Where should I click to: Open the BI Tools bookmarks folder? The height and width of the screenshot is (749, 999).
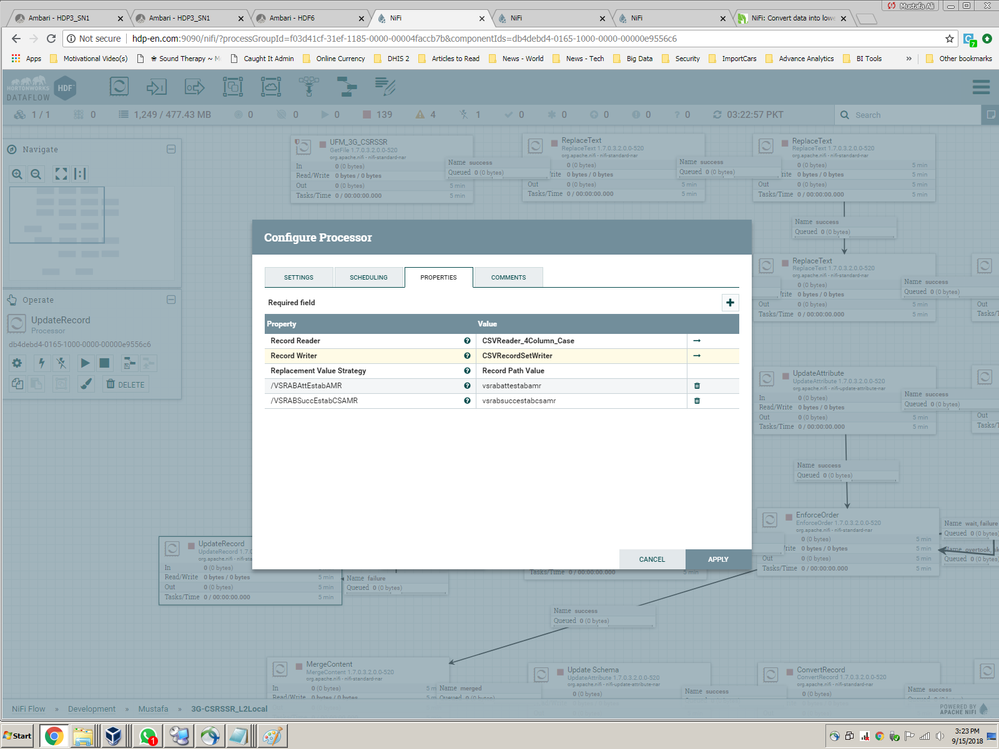coord(862,59)
